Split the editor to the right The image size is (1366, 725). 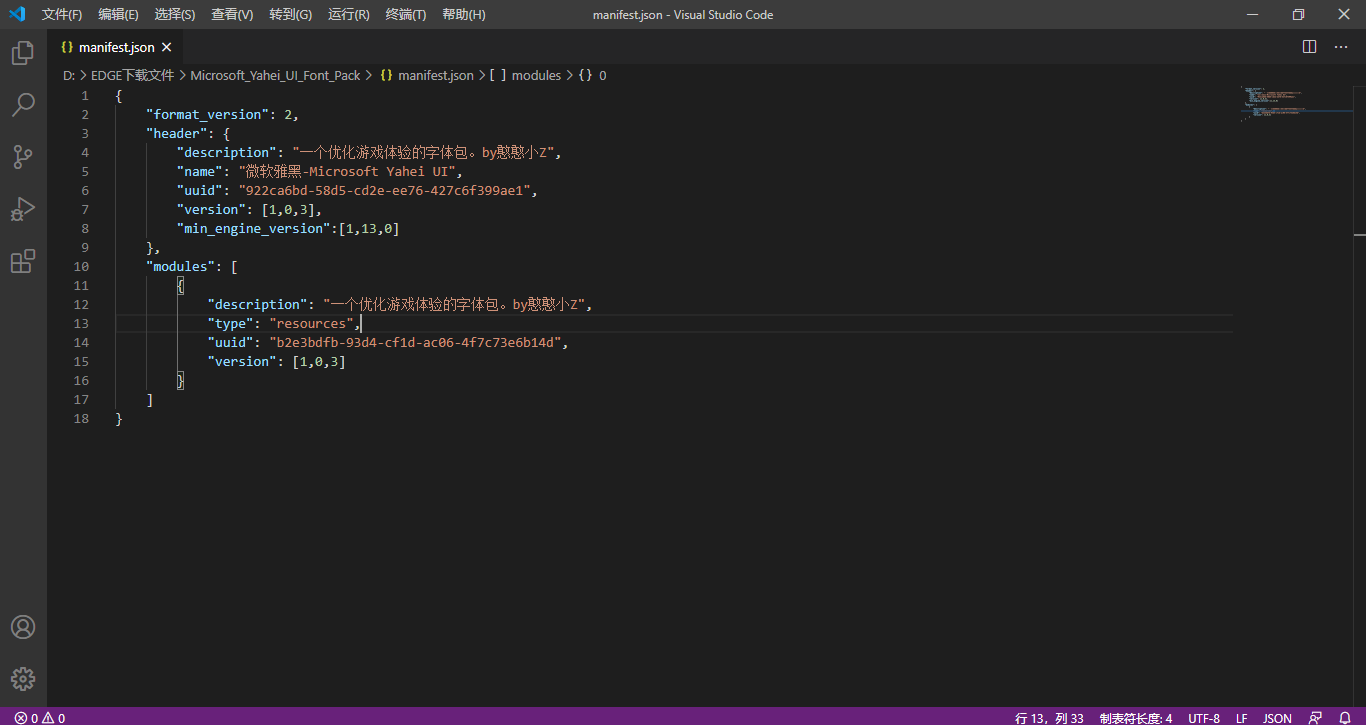tap(1309, 47)
